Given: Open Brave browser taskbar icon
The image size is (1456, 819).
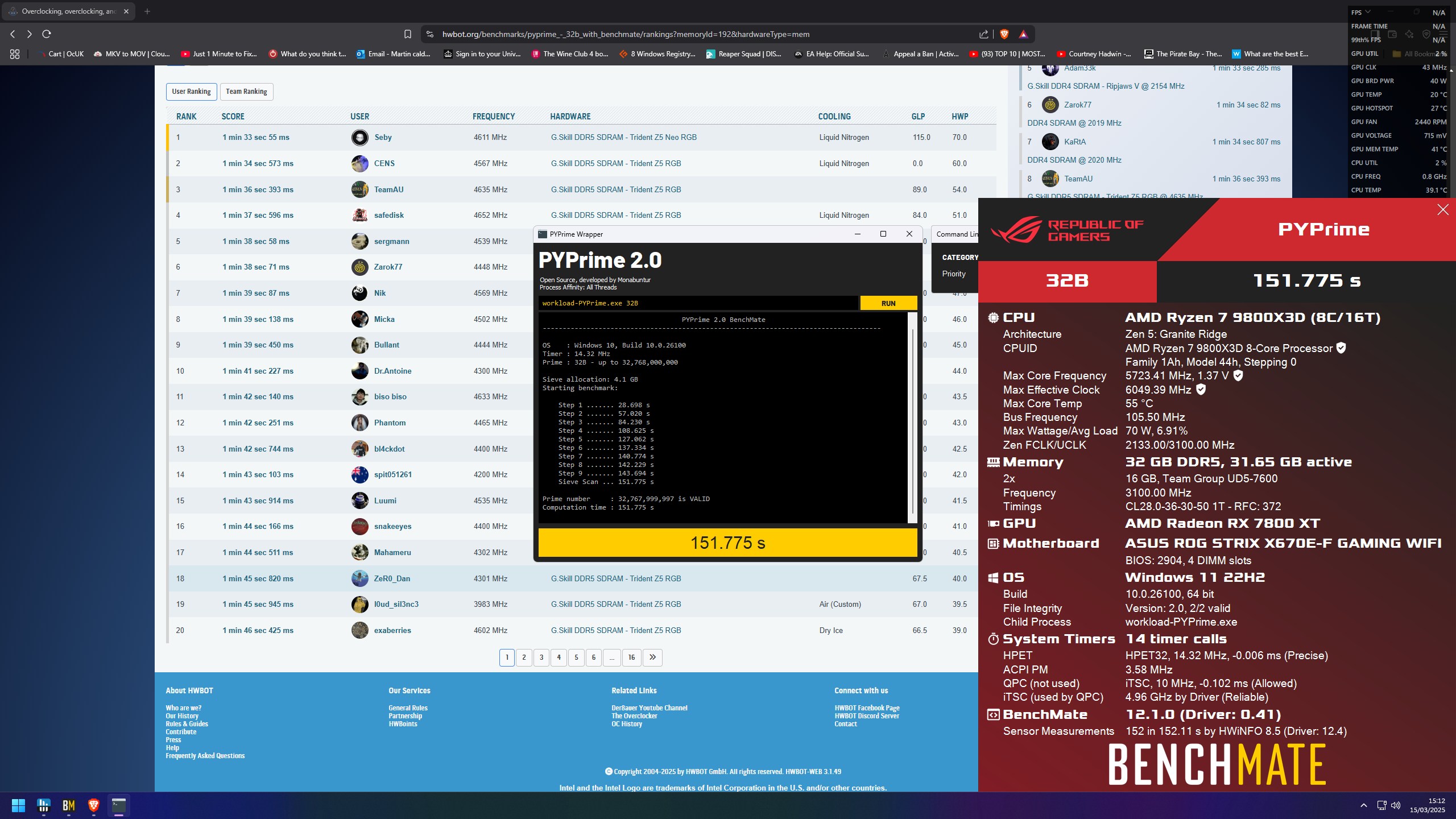Looking at the screenshot, I should 94,805.
